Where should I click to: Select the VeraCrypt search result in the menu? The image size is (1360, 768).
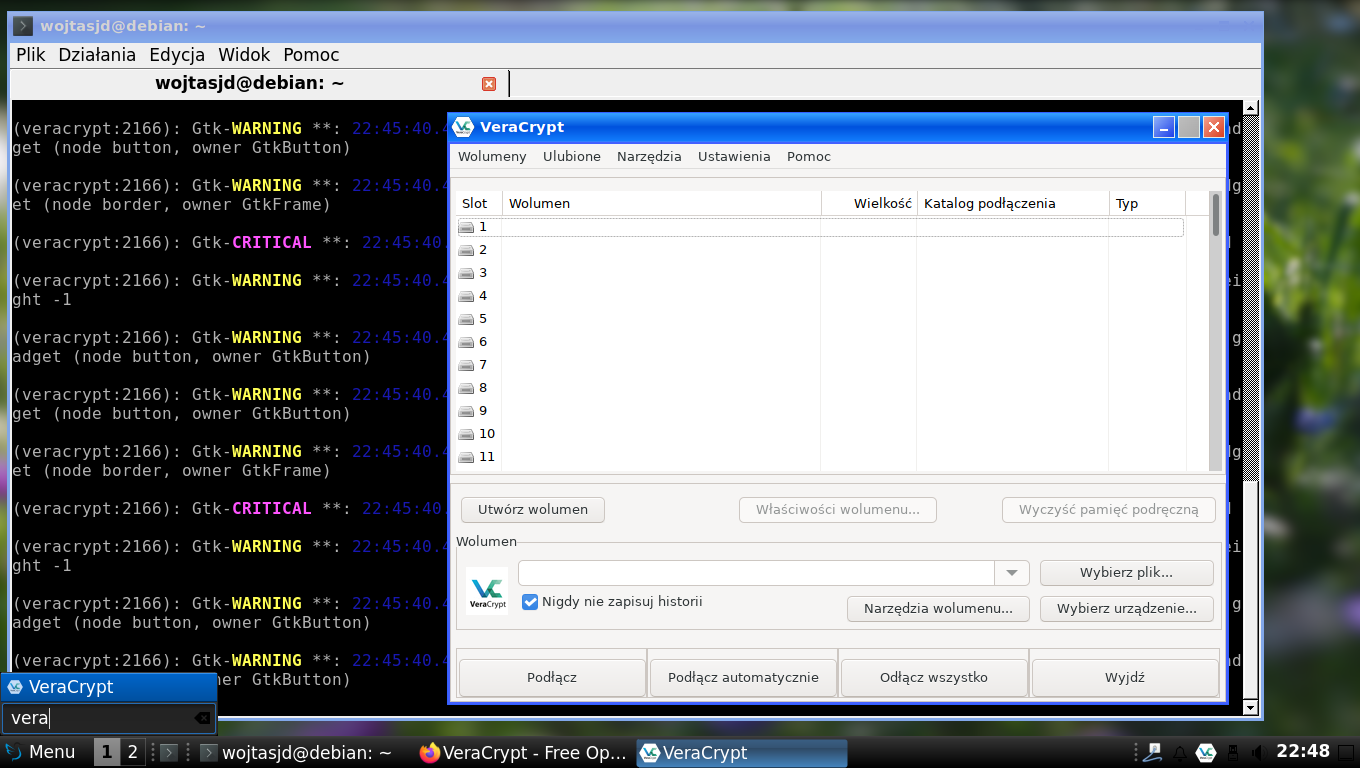pos(109,687)
